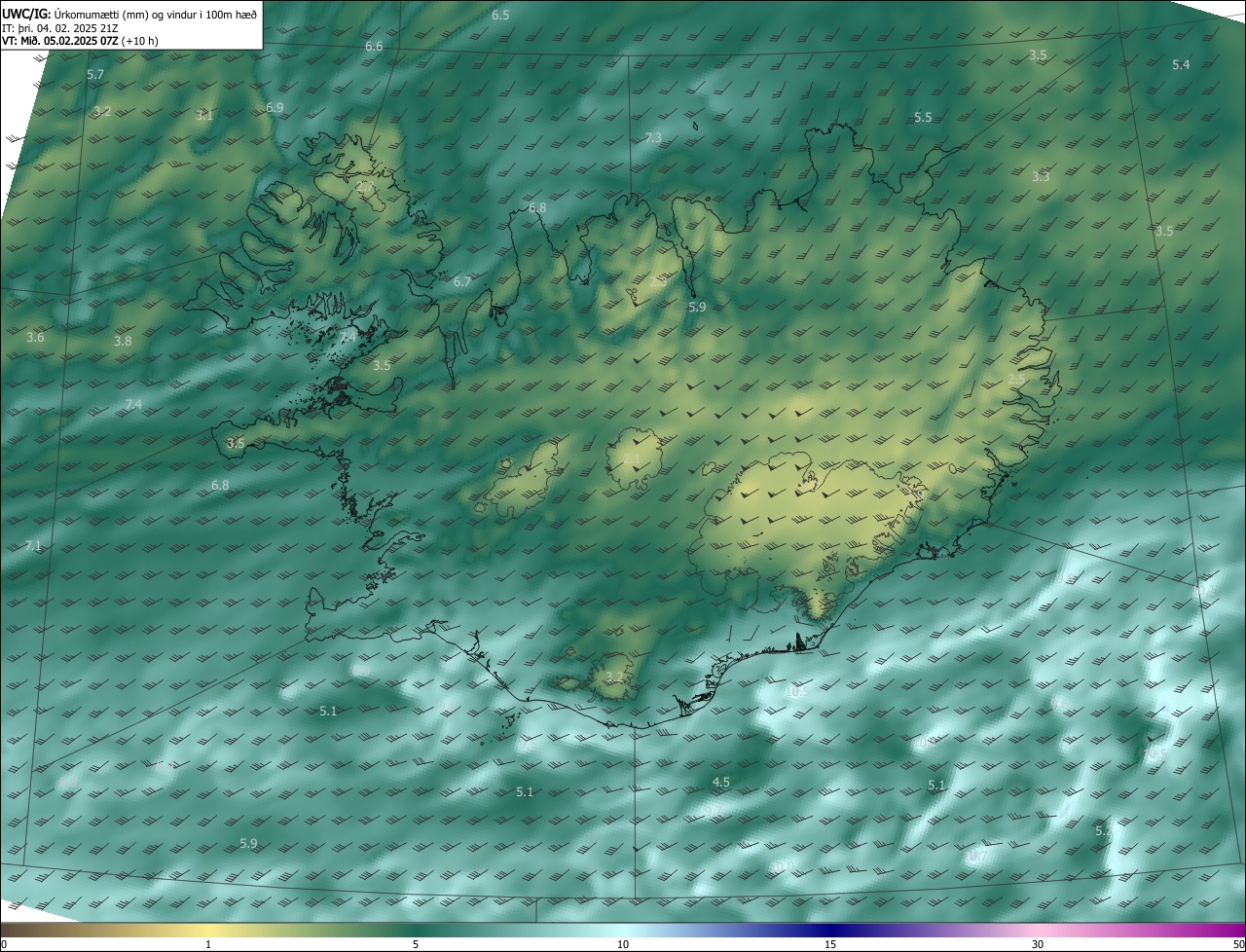Click the 6.9 value label on the map

(275, 107)
